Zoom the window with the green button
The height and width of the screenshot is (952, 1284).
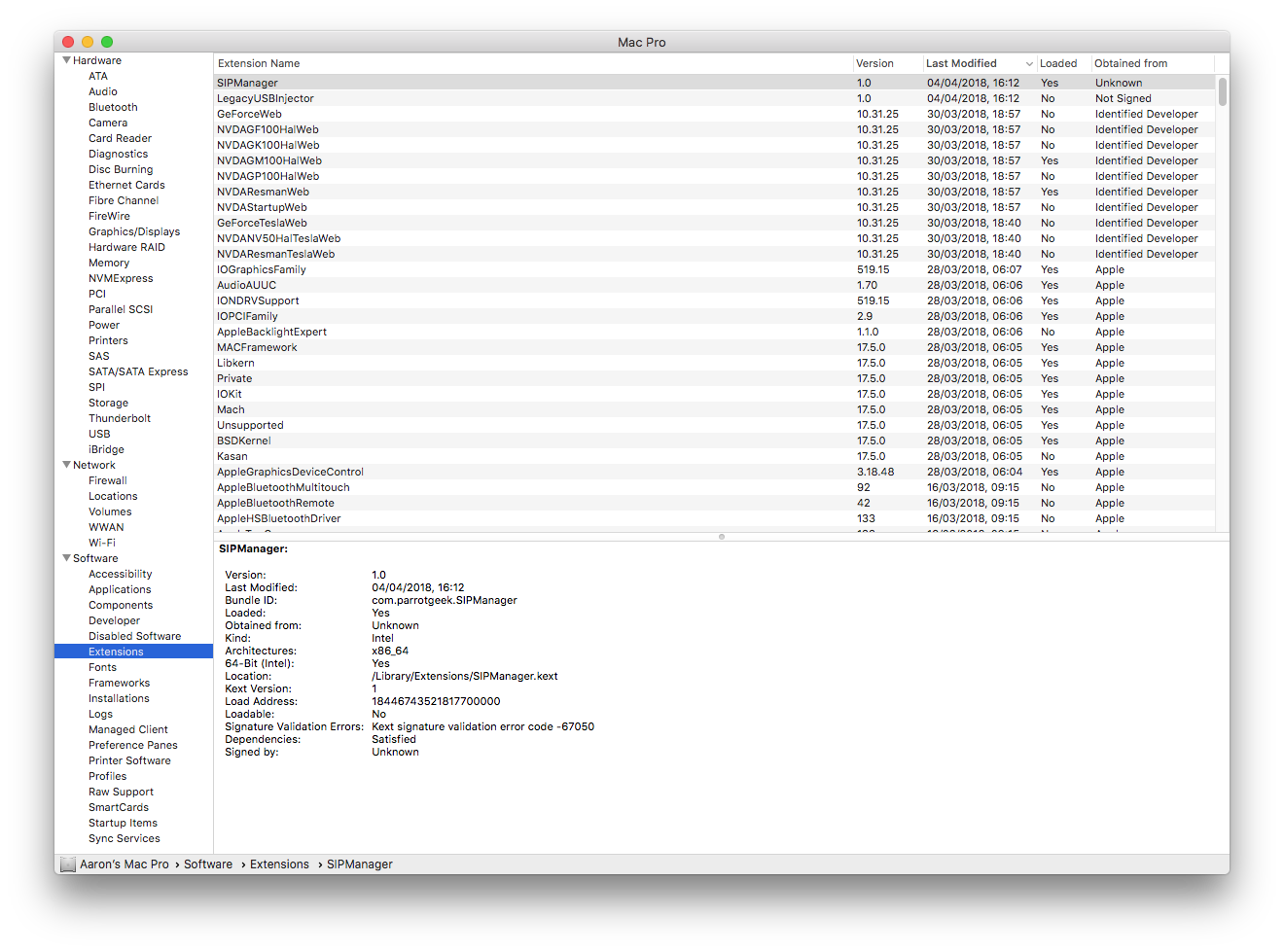tap(107, 42)
